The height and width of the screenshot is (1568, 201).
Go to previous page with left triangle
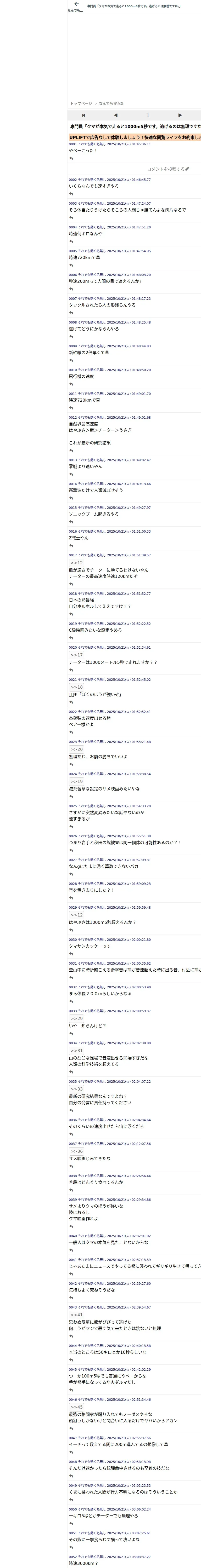coord(116,115)
